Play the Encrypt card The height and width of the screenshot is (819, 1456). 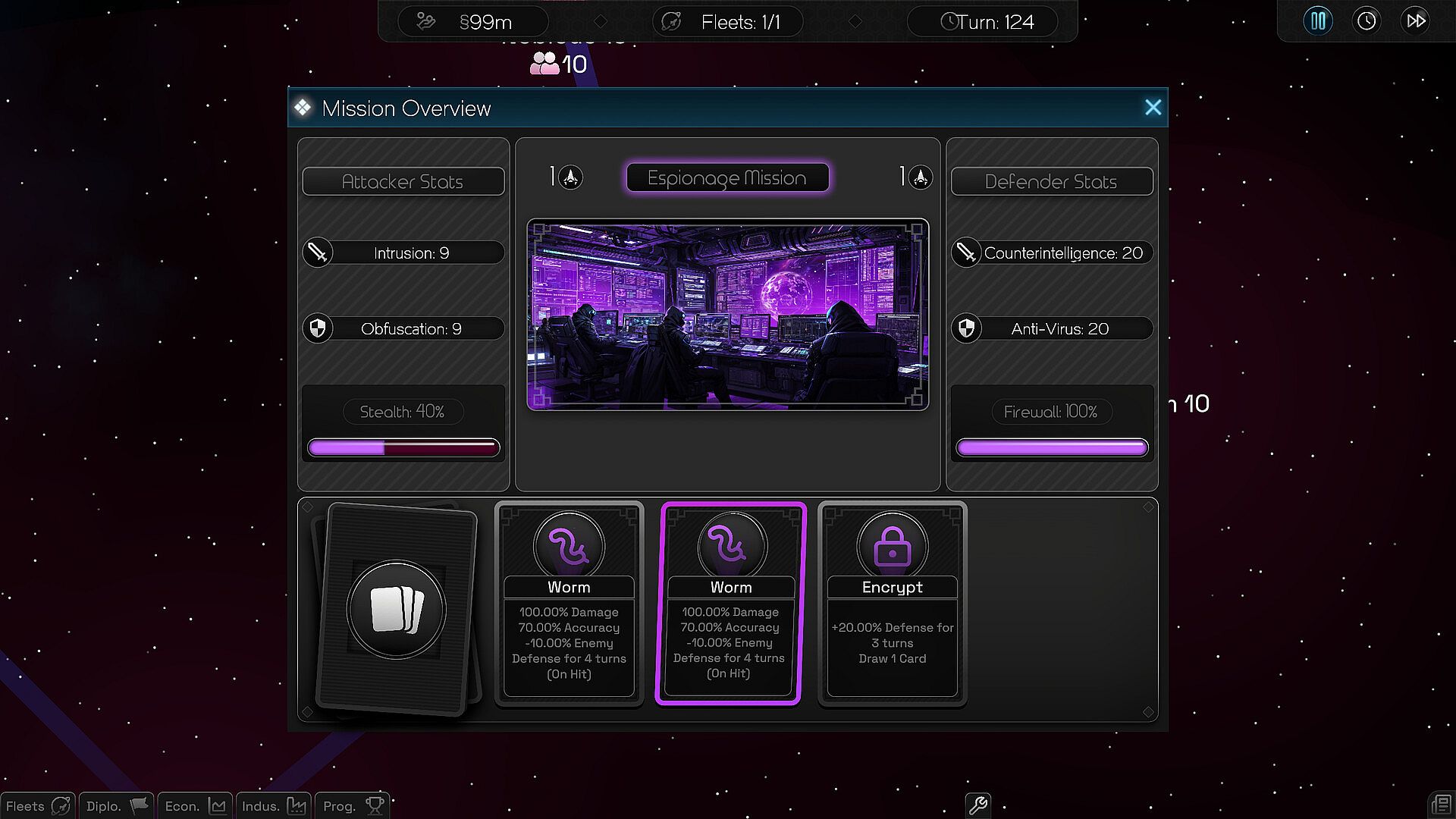[x=892, y=604]
